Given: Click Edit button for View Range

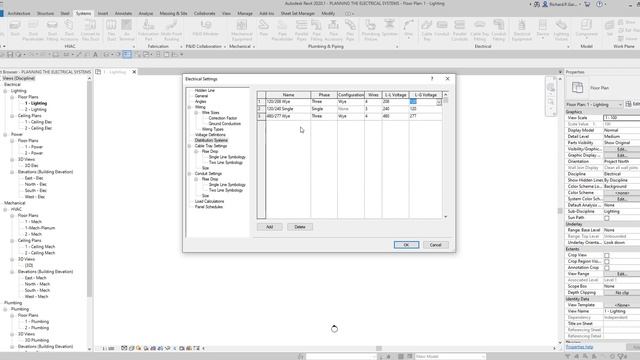Looking at the screenshot, I should [x=622, y=274].
